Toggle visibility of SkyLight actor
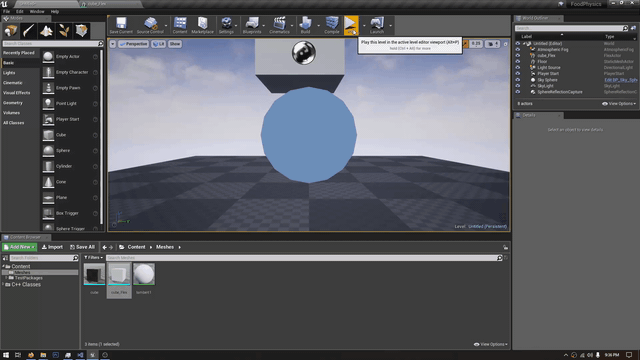 point(518,86)
